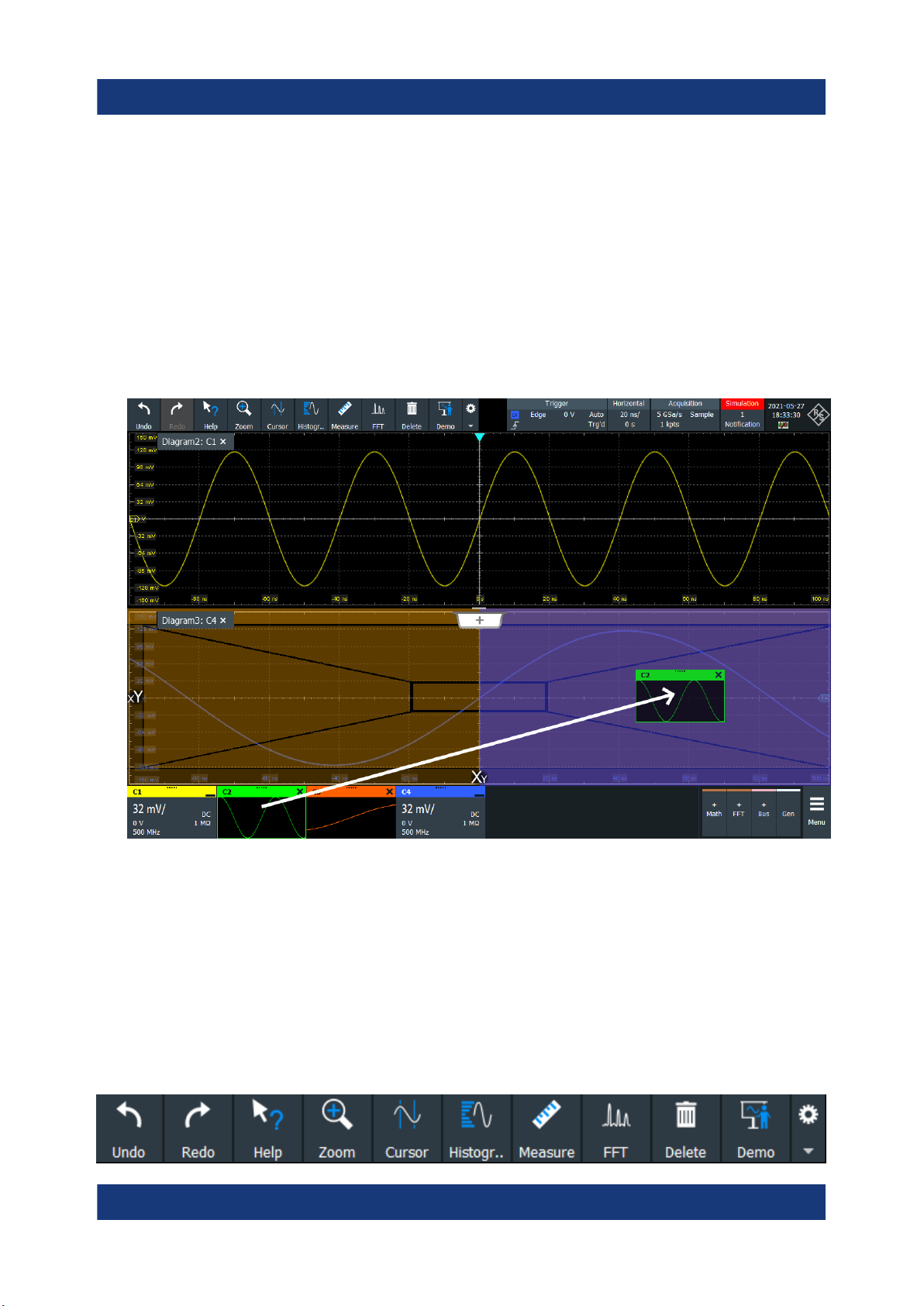This screenshot has height=1306, width=924.
Task: Open the yellow C1 channel signal box
Action: click(171, 812)
